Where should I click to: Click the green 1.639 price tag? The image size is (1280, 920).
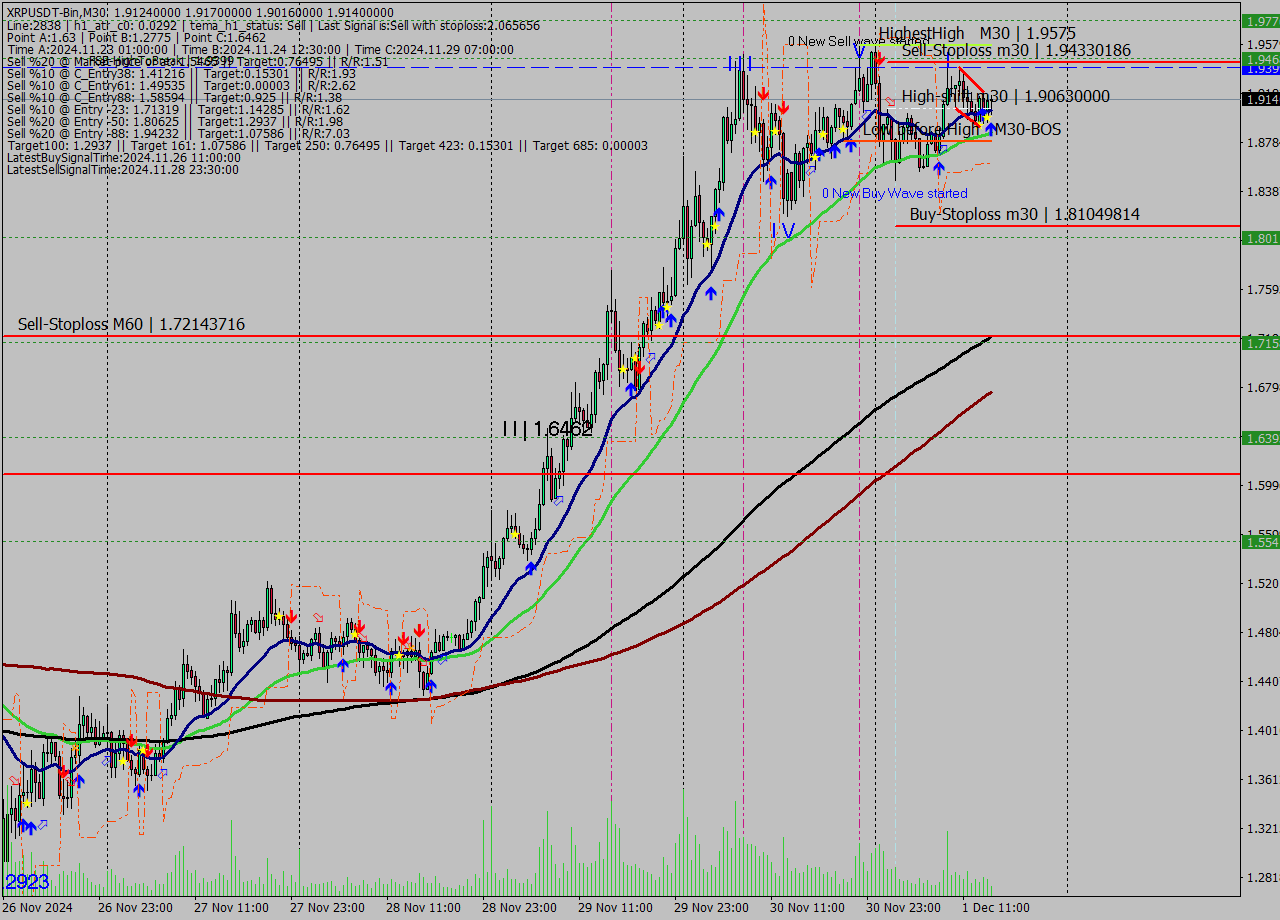tap(1260, 438)
